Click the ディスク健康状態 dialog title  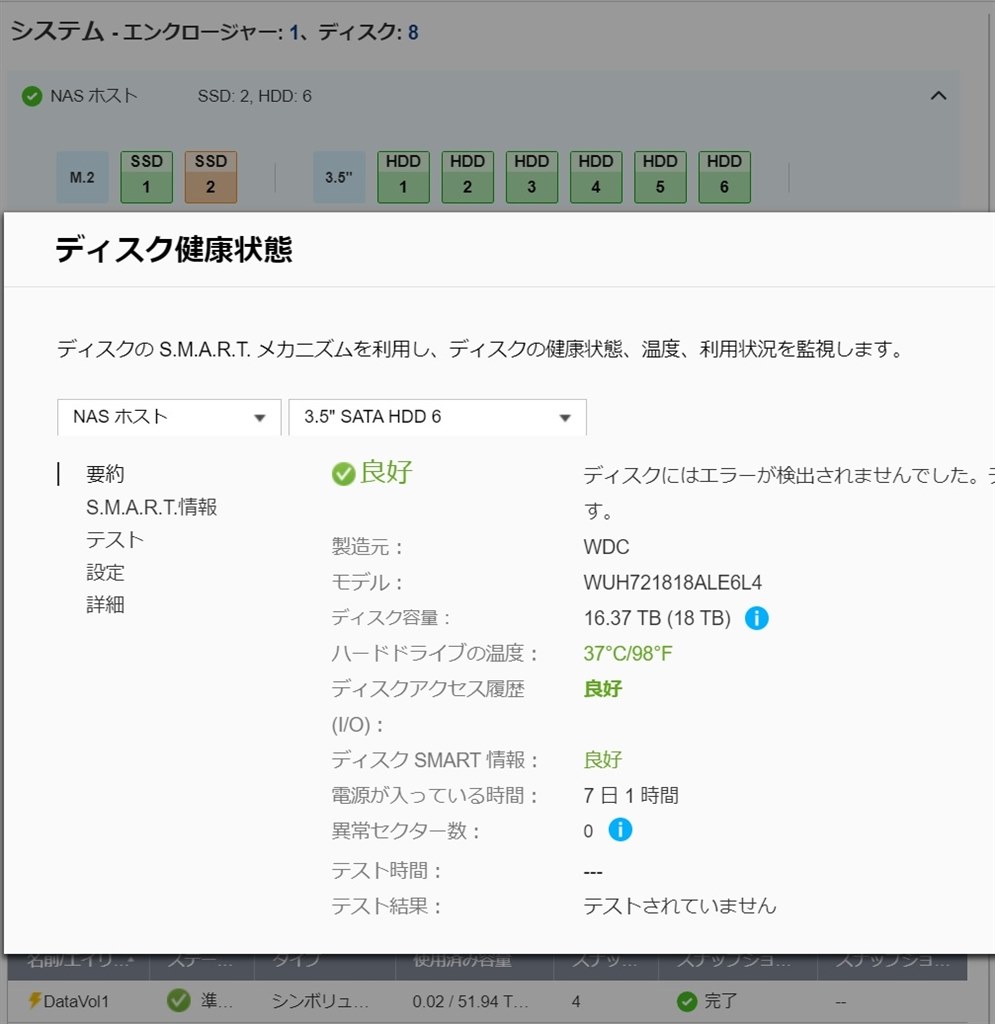[x=174, y=249]
